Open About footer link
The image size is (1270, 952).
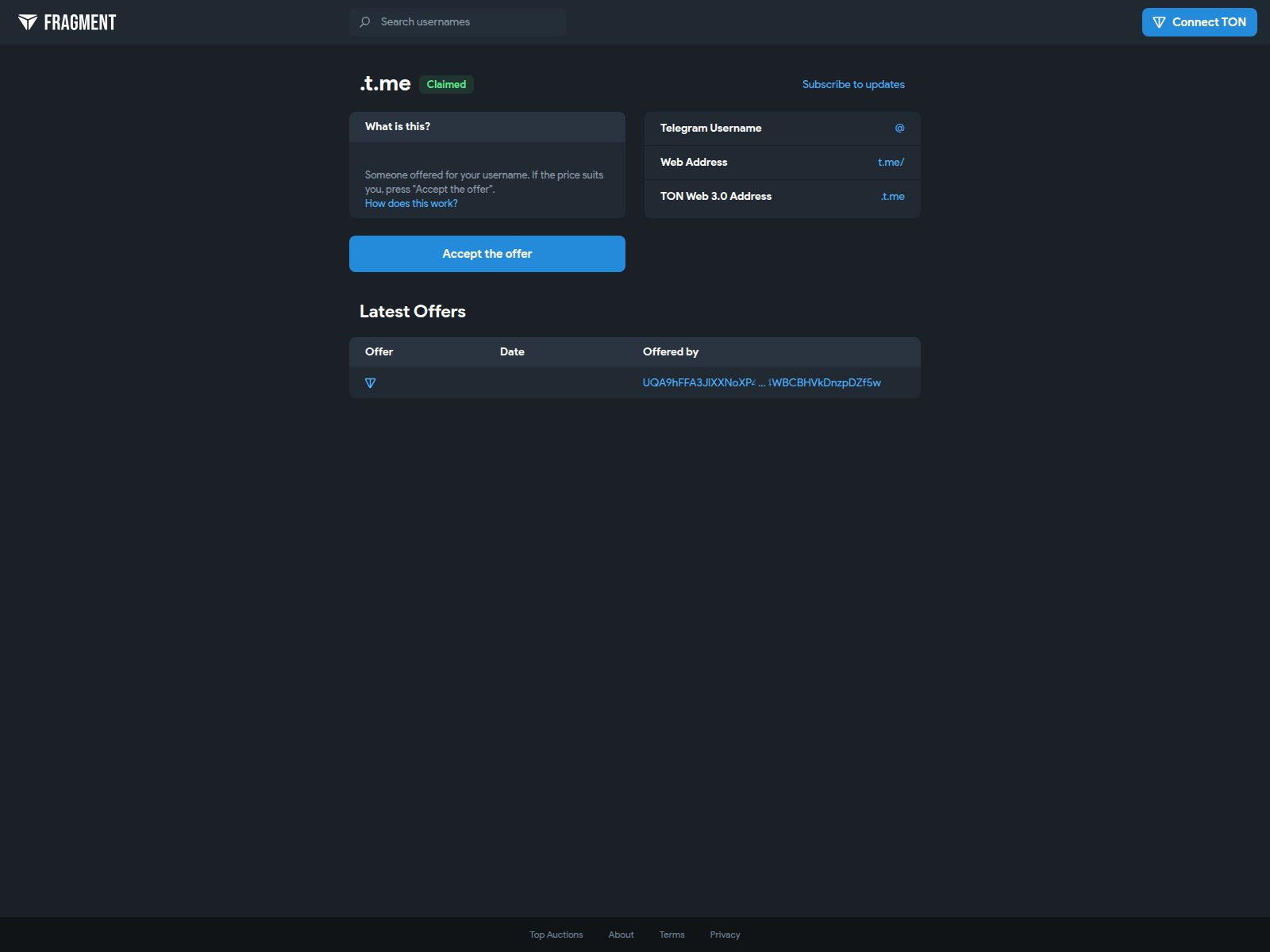tap(621, 935)
